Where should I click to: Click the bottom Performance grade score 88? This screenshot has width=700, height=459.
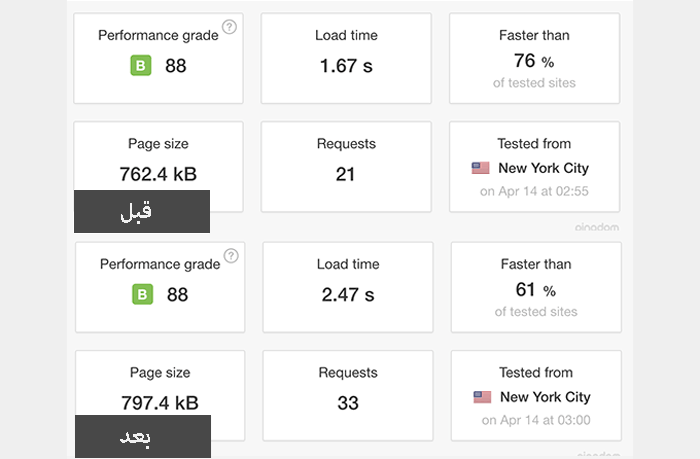177,295
